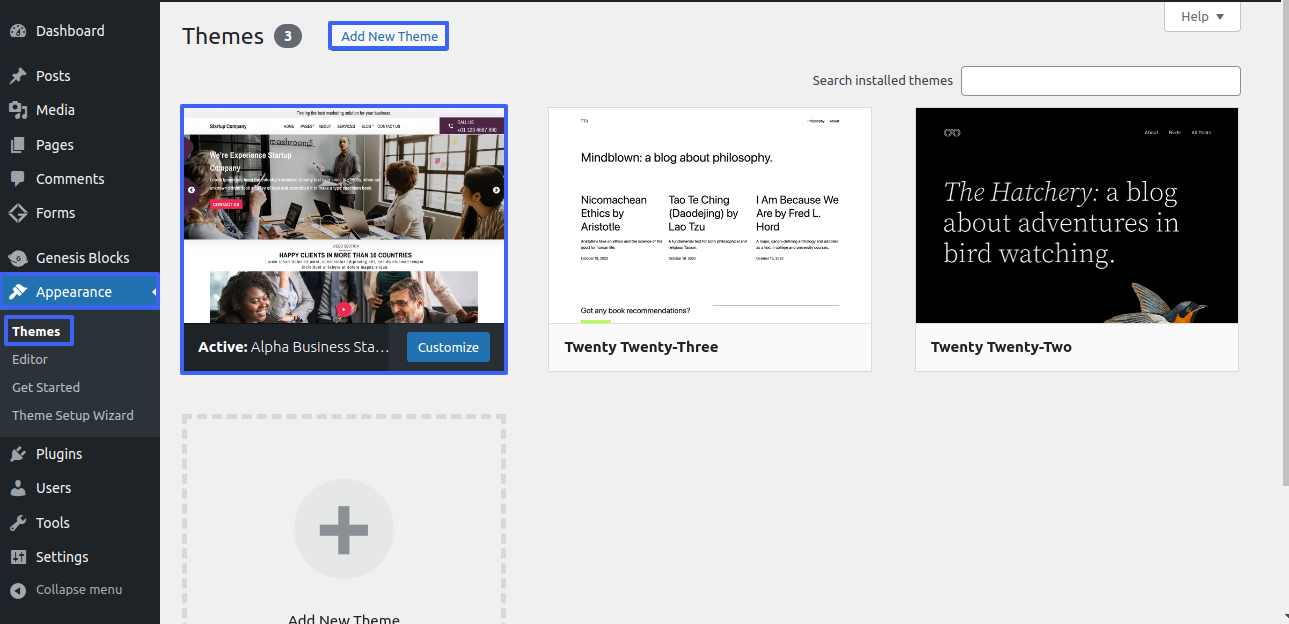This screenshot has height=624, width=1289.
Task: Select the Twenty Twenty-Two theme preview
Action: (x=1077, y=216)
